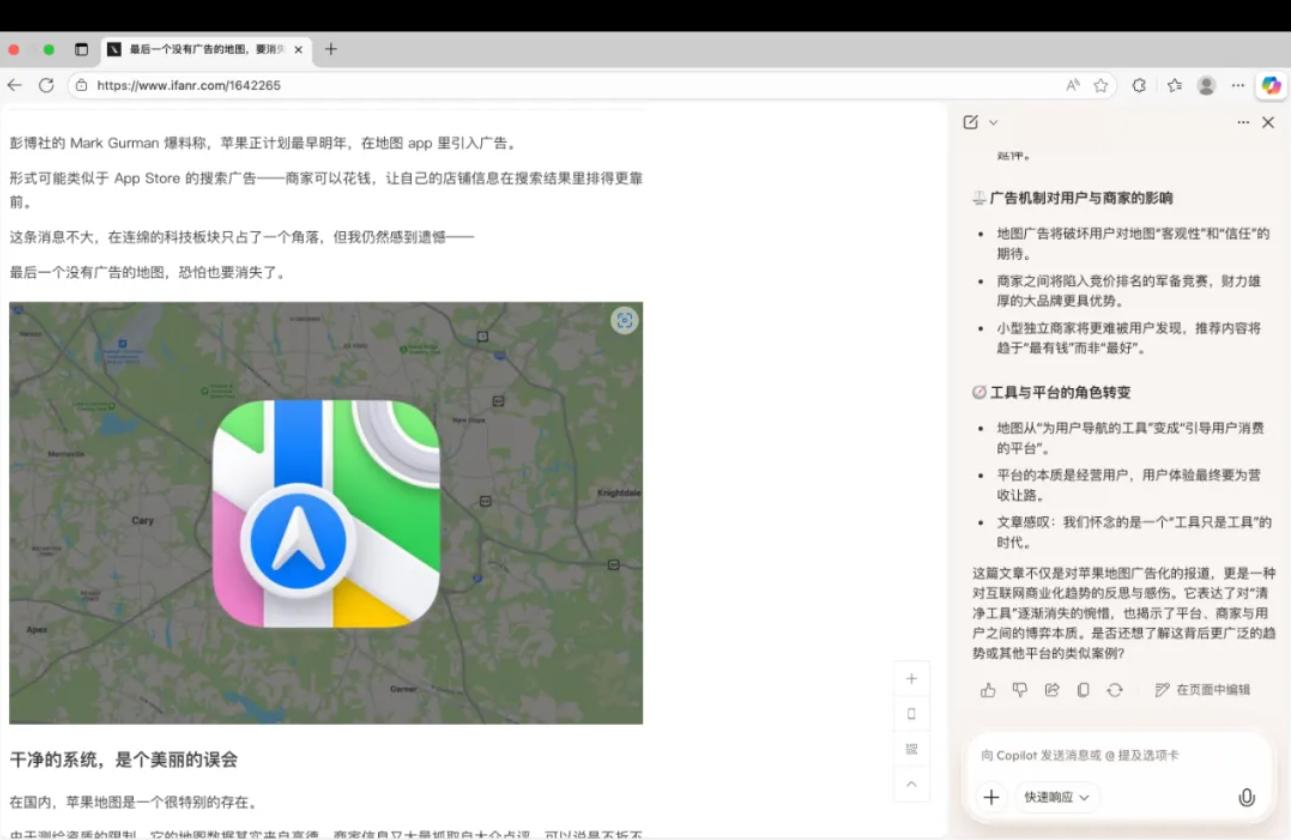Open the Copilot icon in the browser toolbar
Screen dimensions: 1292x840
(1271, 85)
